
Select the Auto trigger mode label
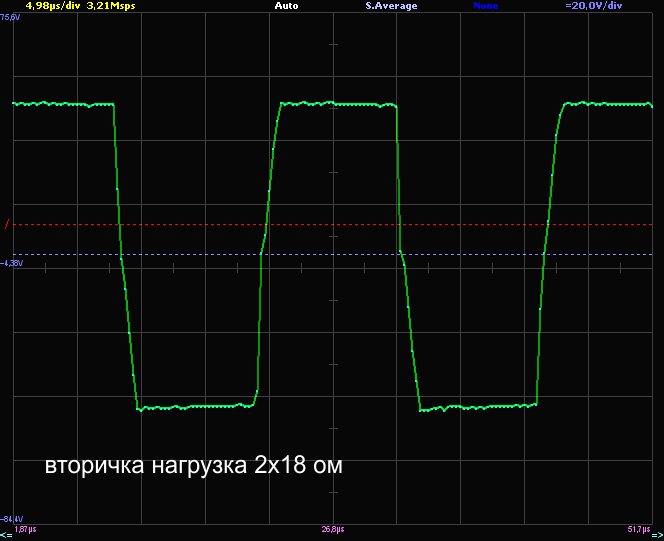286,6
